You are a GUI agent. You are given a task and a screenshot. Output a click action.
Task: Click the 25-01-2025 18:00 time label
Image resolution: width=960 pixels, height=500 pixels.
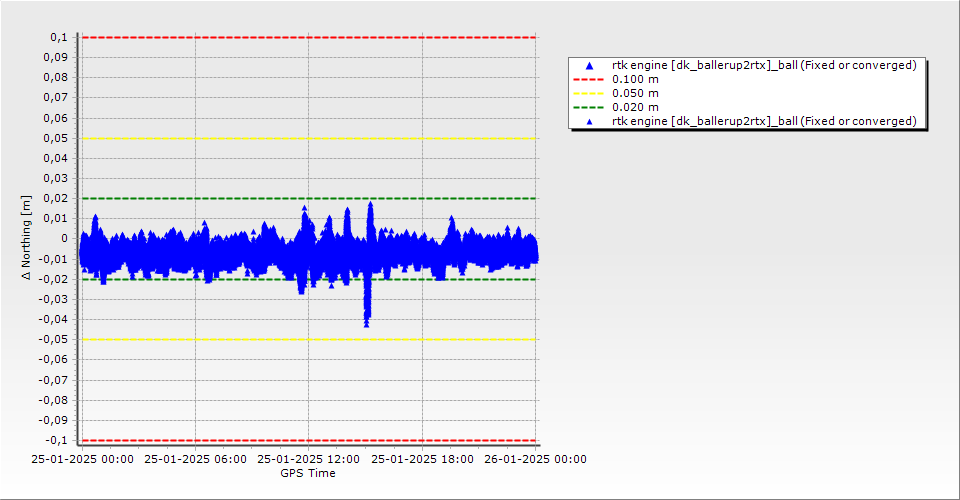tap(422, 459)
